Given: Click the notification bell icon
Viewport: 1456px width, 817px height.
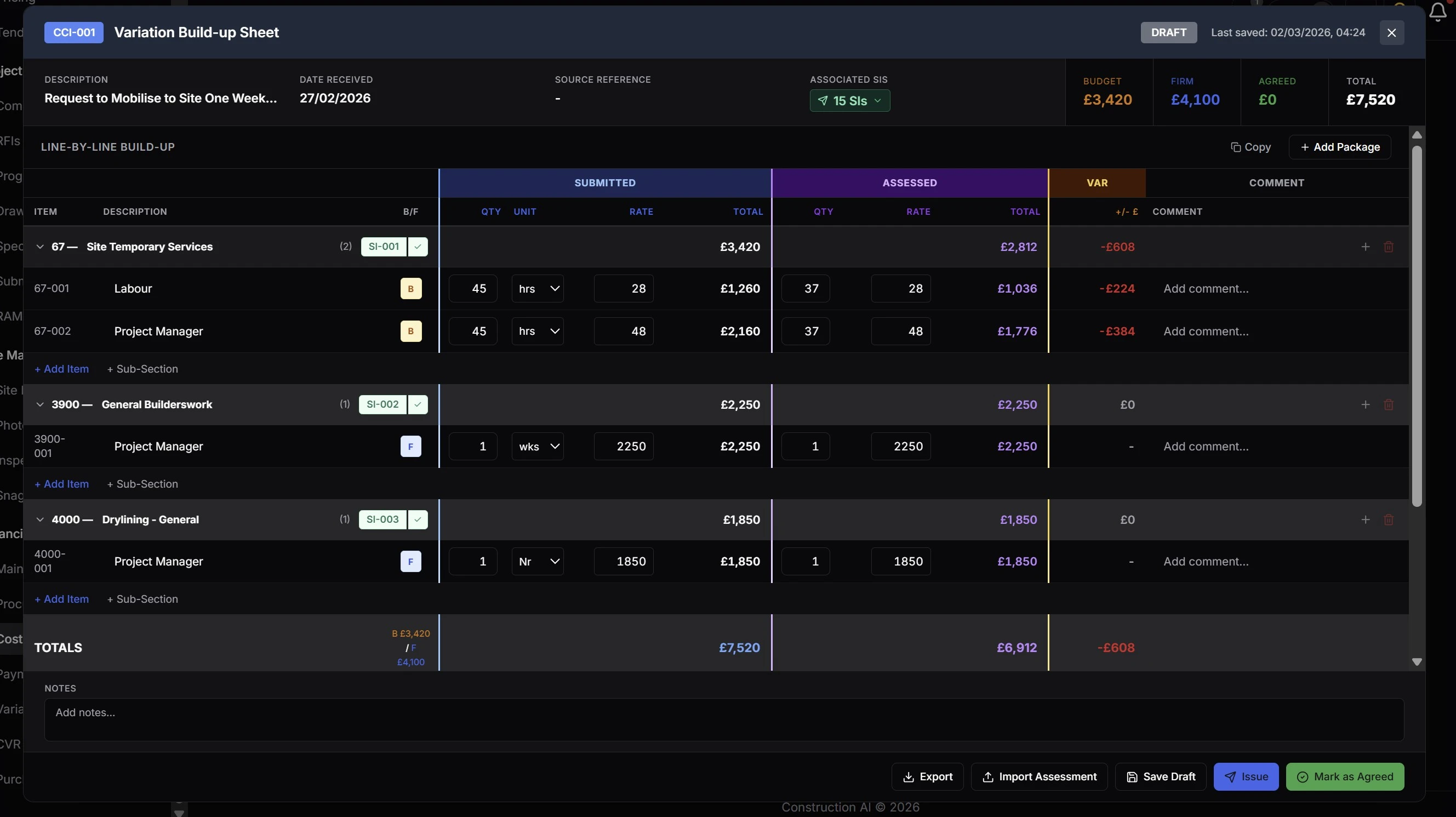Looking at the screenshot, I should (1438, 12).
